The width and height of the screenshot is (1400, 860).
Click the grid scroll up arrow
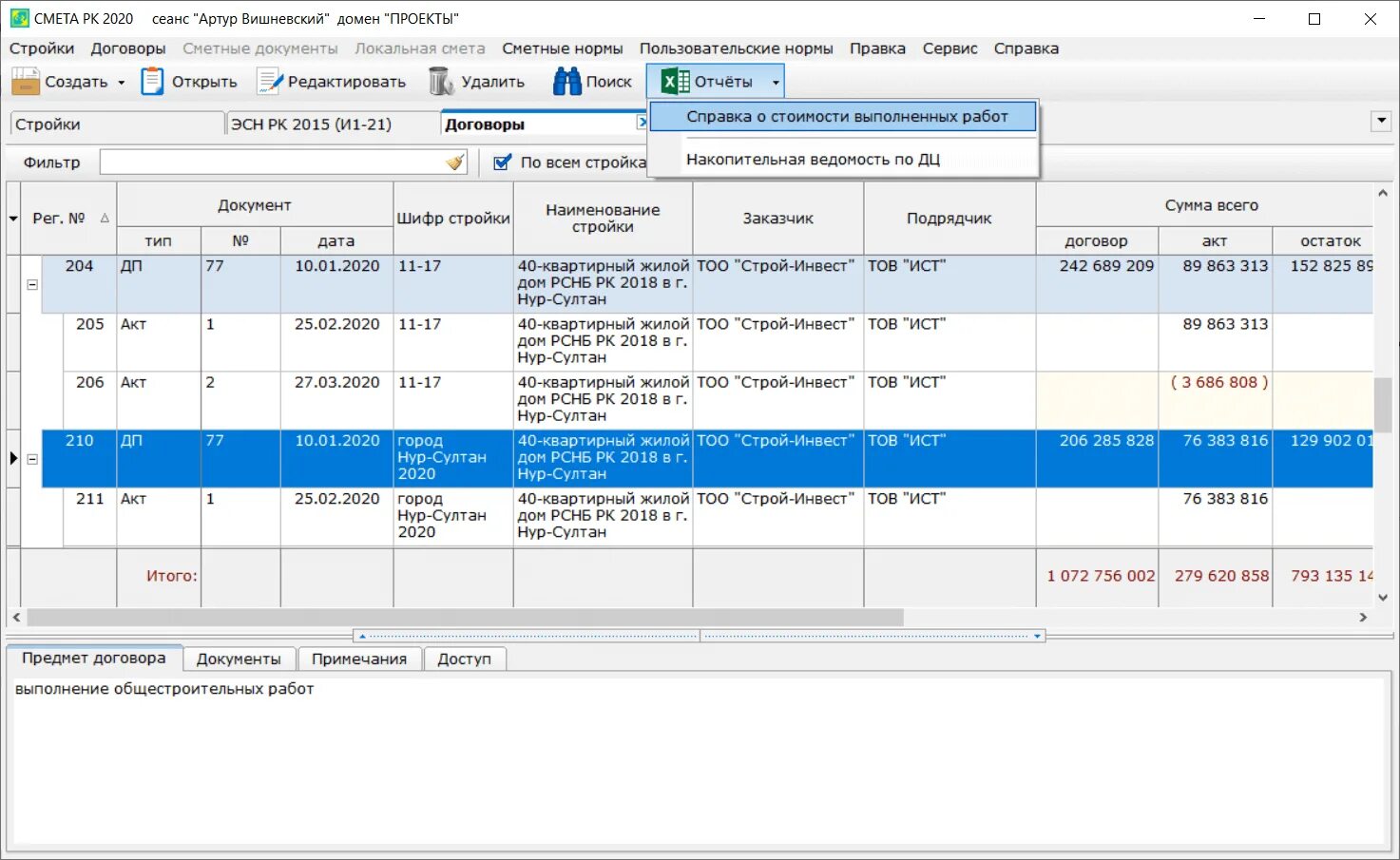tap(1383, 193)
